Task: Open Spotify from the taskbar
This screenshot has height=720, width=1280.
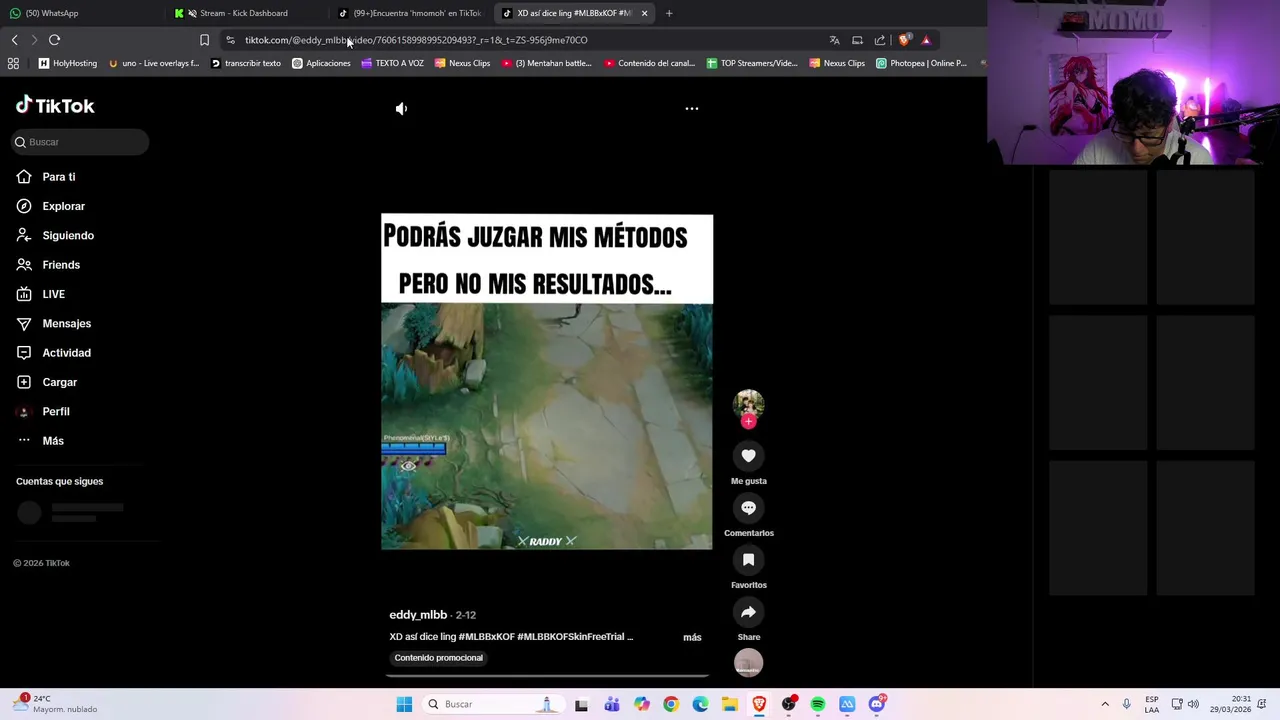Action: tap(818, 704)
